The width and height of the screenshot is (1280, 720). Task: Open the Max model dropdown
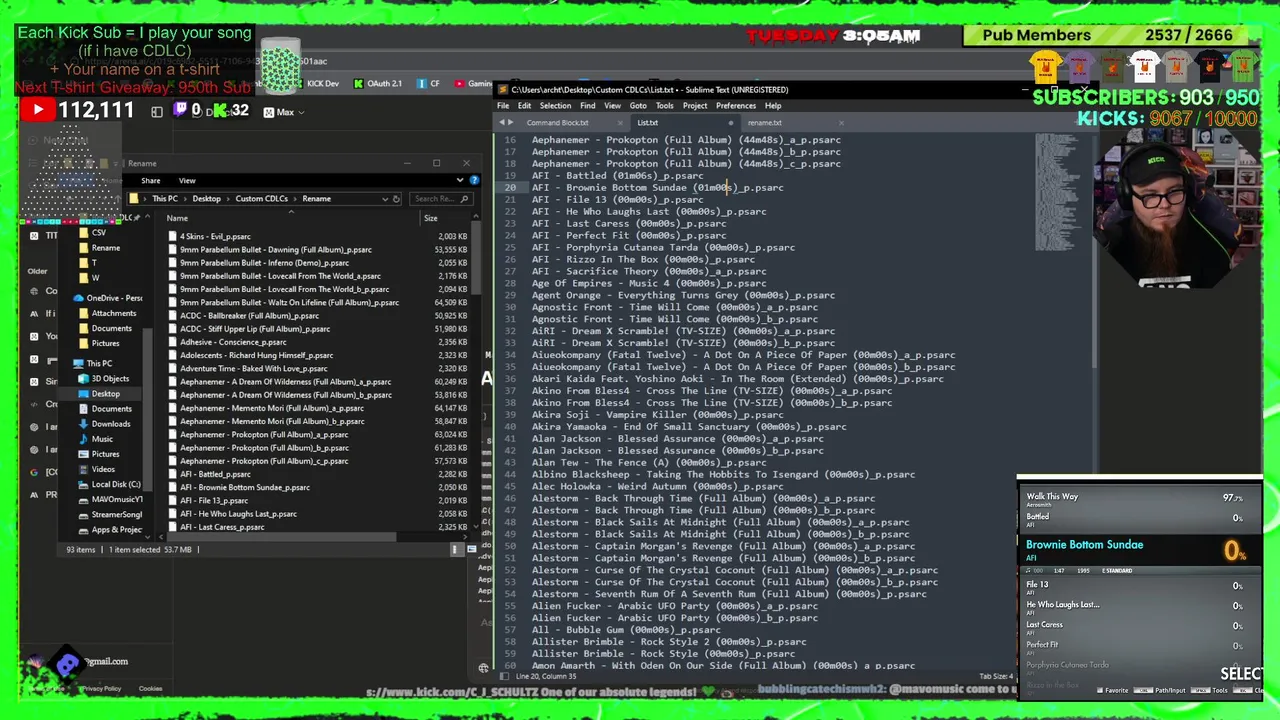coord(285,112)
